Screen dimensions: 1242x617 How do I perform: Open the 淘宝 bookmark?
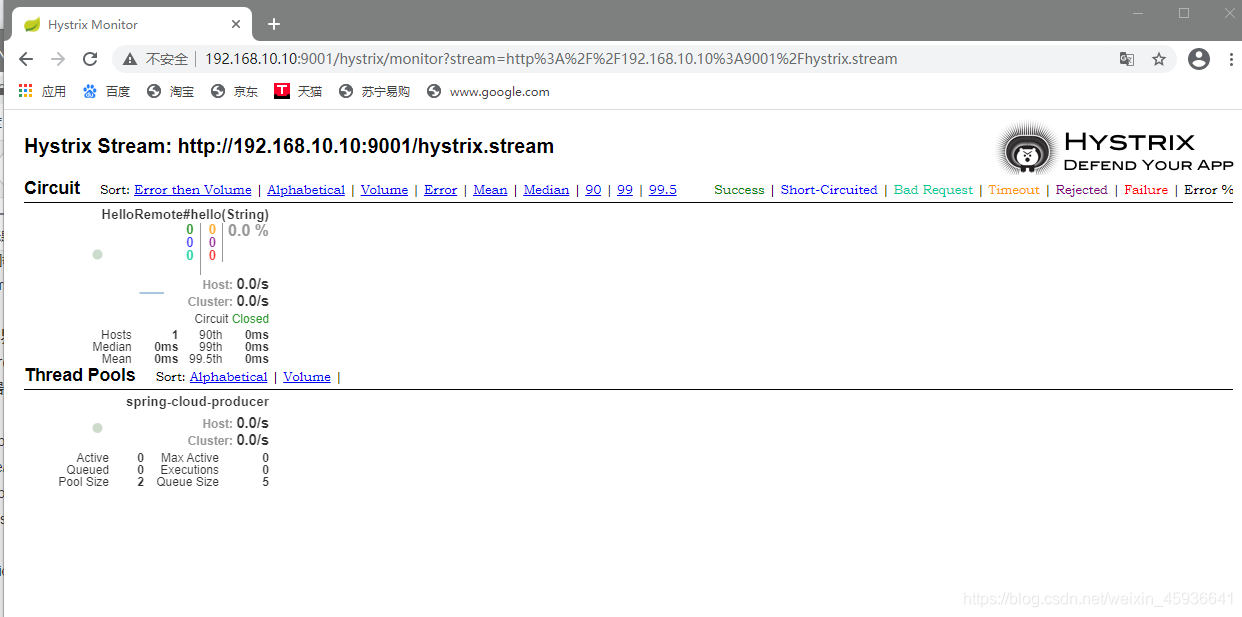[x=170, y=91]
